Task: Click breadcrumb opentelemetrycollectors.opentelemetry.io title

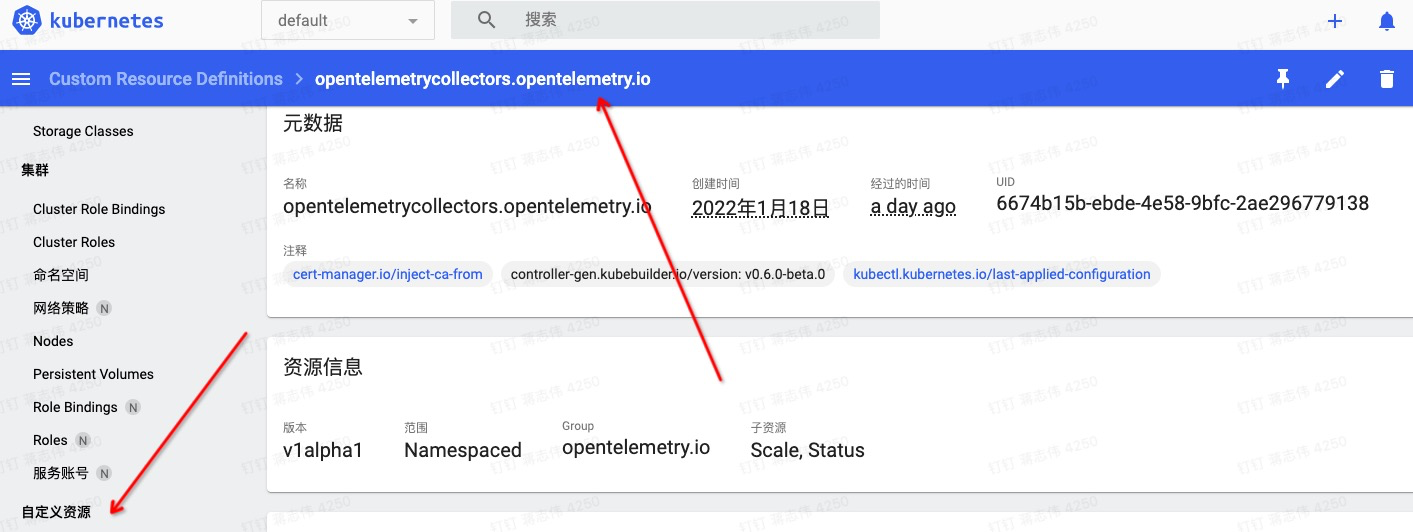Action: [483, 79]
